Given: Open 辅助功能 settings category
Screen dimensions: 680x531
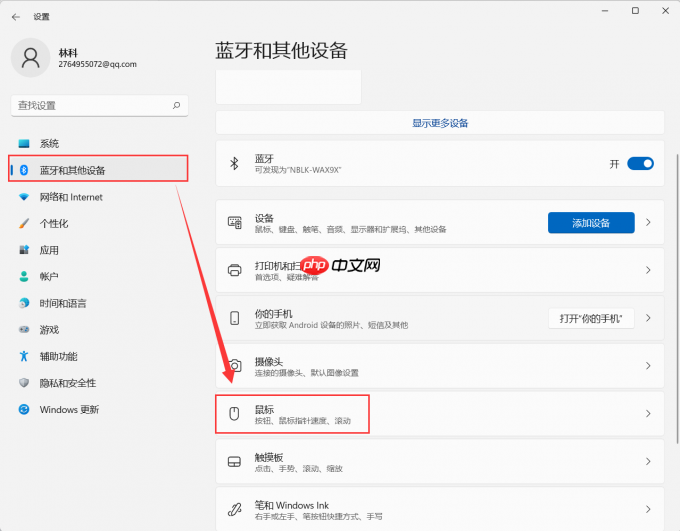Looking at the screenshot, I should (98, 356).
